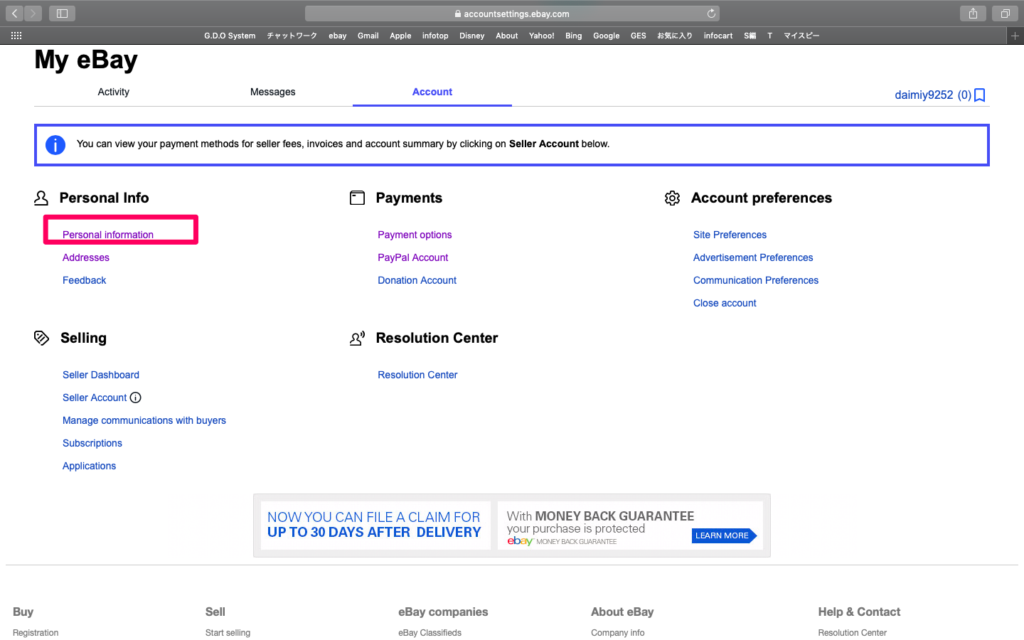Open favorites grid icon in bookmarks bar
1024x640 pixels.
(x=15, y=35)
